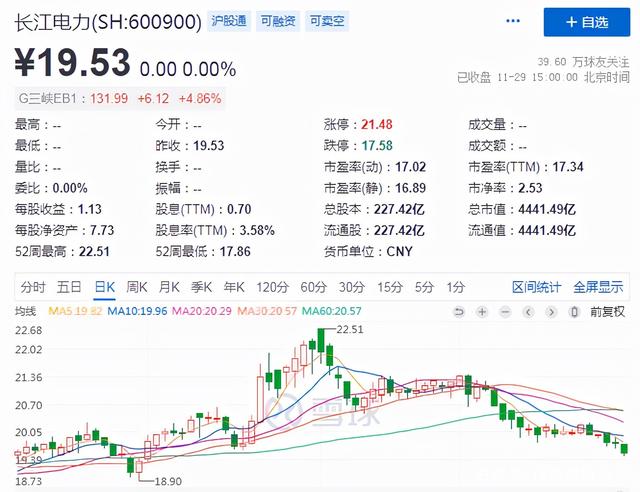This screenshot has width=640, height=492.
Task: Switch chart to 30分 interval
Action: pyautogui.click(x=351, y=287)
